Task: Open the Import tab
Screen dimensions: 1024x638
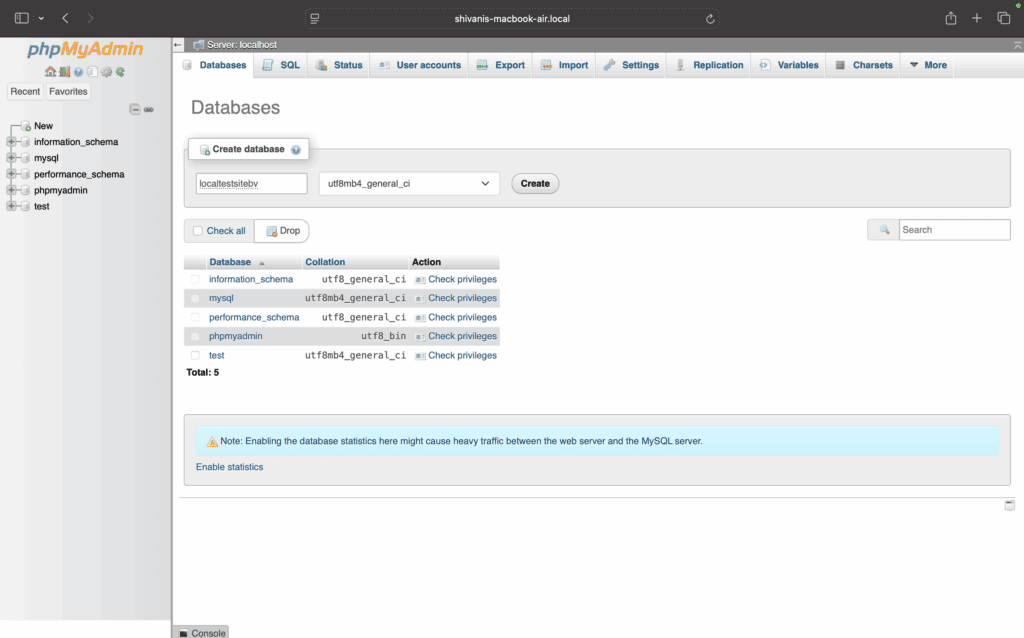Action: tap(564, 65)
